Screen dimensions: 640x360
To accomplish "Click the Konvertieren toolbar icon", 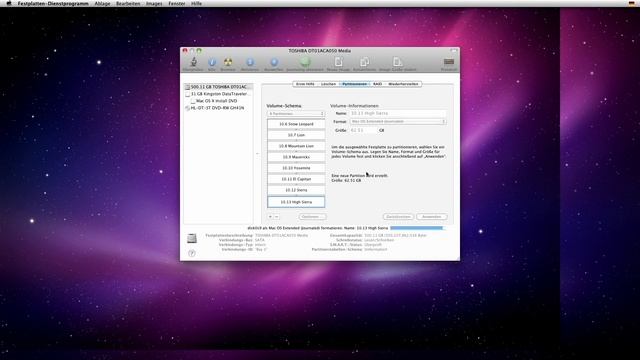I will tap(364, 62).
